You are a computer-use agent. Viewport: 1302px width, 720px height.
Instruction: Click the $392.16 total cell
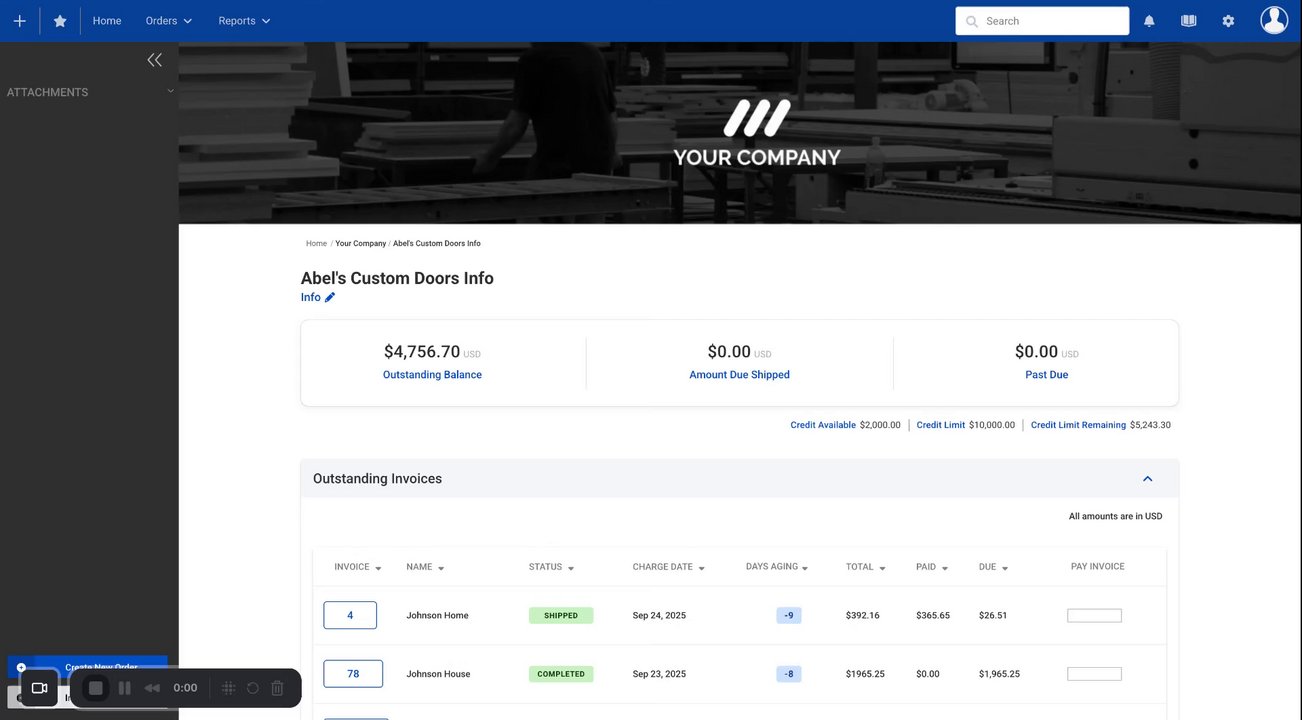click(x=862, y=616)
